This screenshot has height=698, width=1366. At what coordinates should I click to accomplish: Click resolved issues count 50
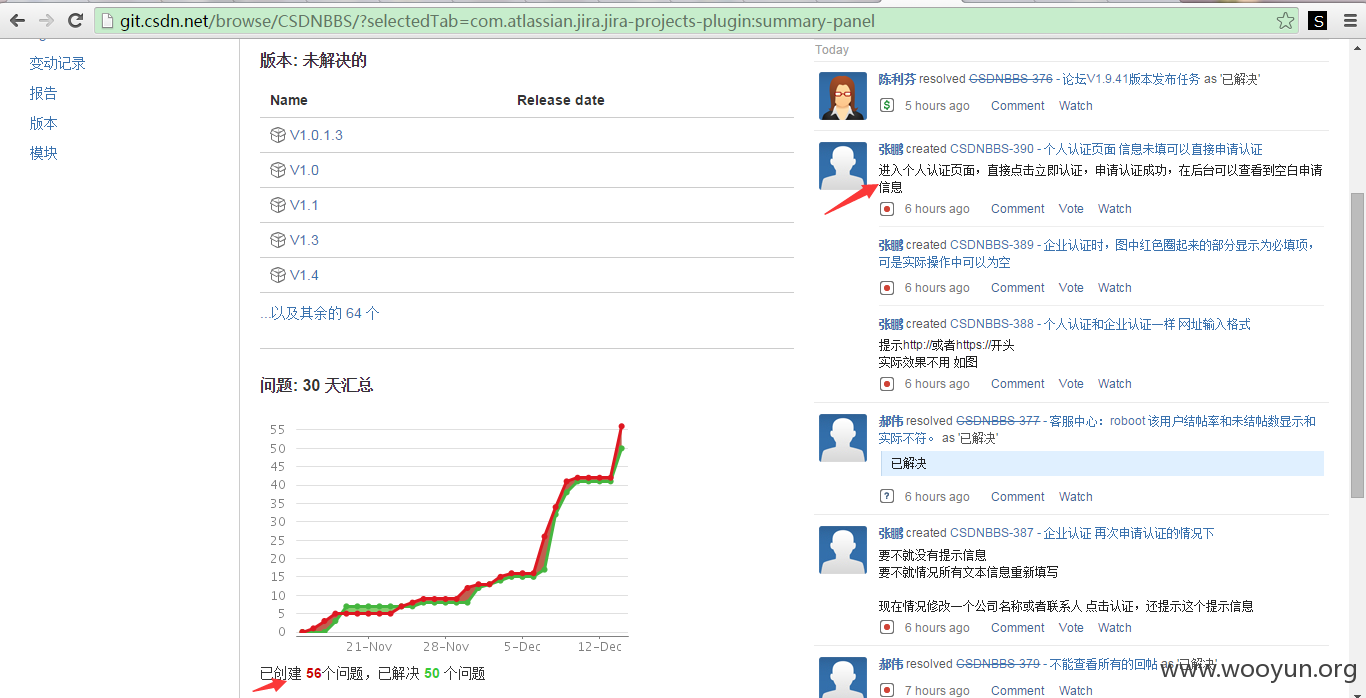(x=431, y=674)
